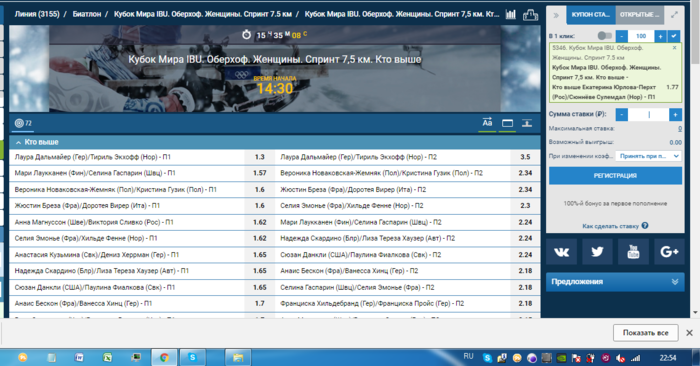Switch the market layout window icon
This screenshot has width=700, height=366.
coord(508,123)
